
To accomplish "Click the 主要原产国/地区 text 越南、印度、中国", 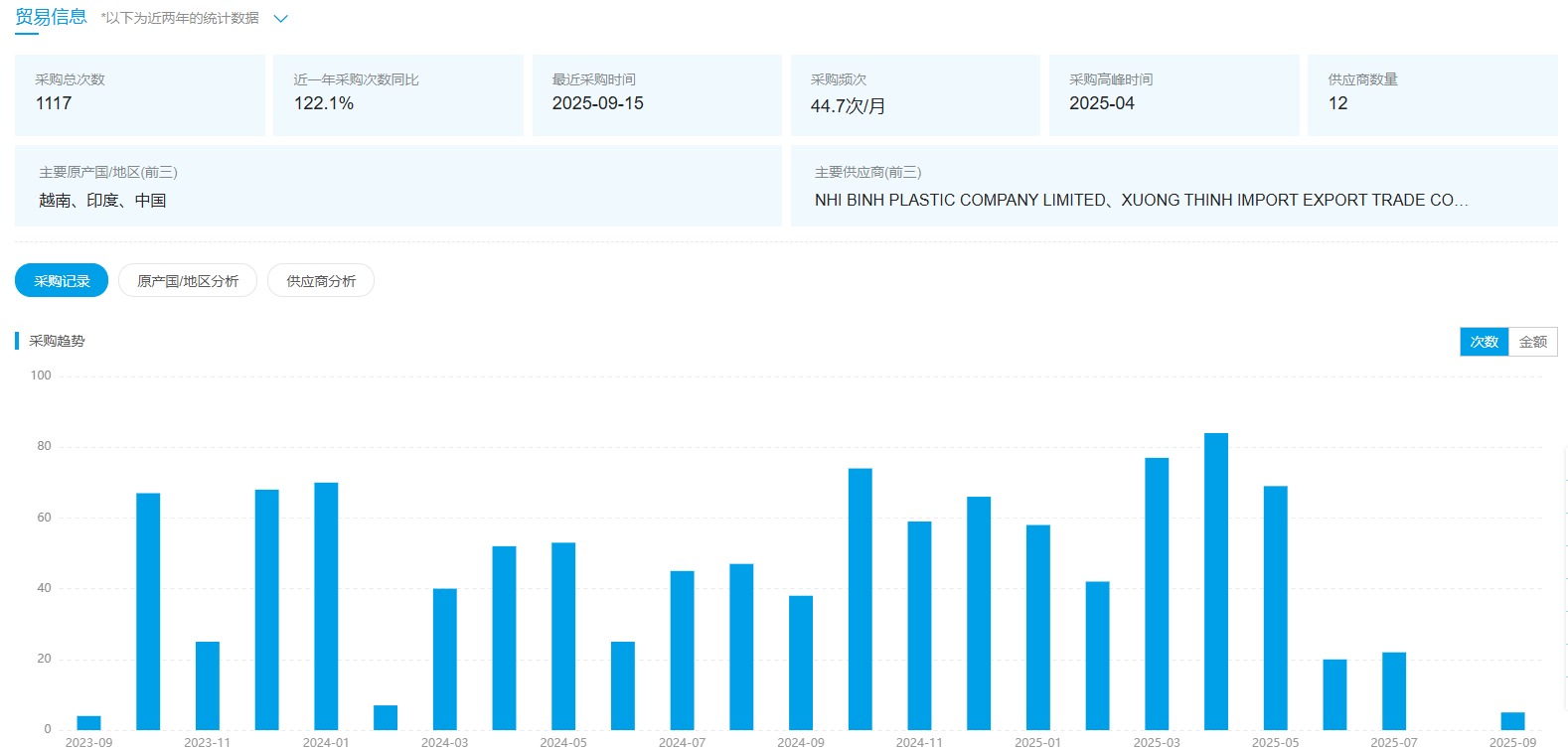I will [102, 201].
